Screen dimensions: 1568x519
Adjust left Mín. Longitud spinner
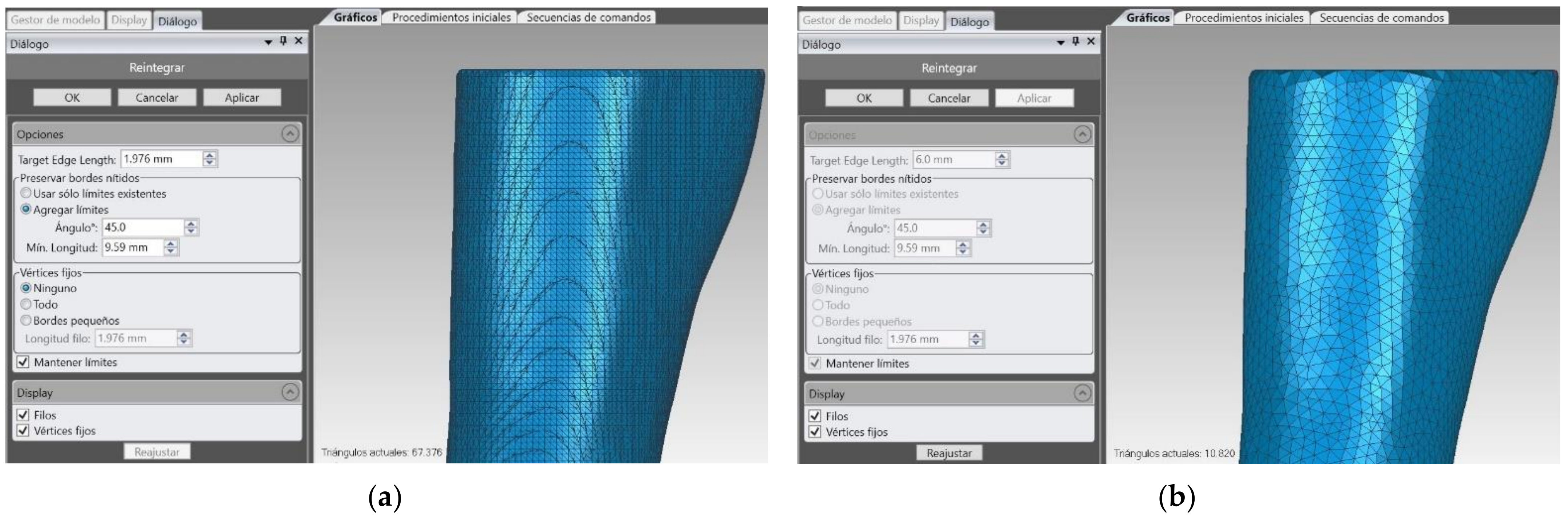point(171,248)
